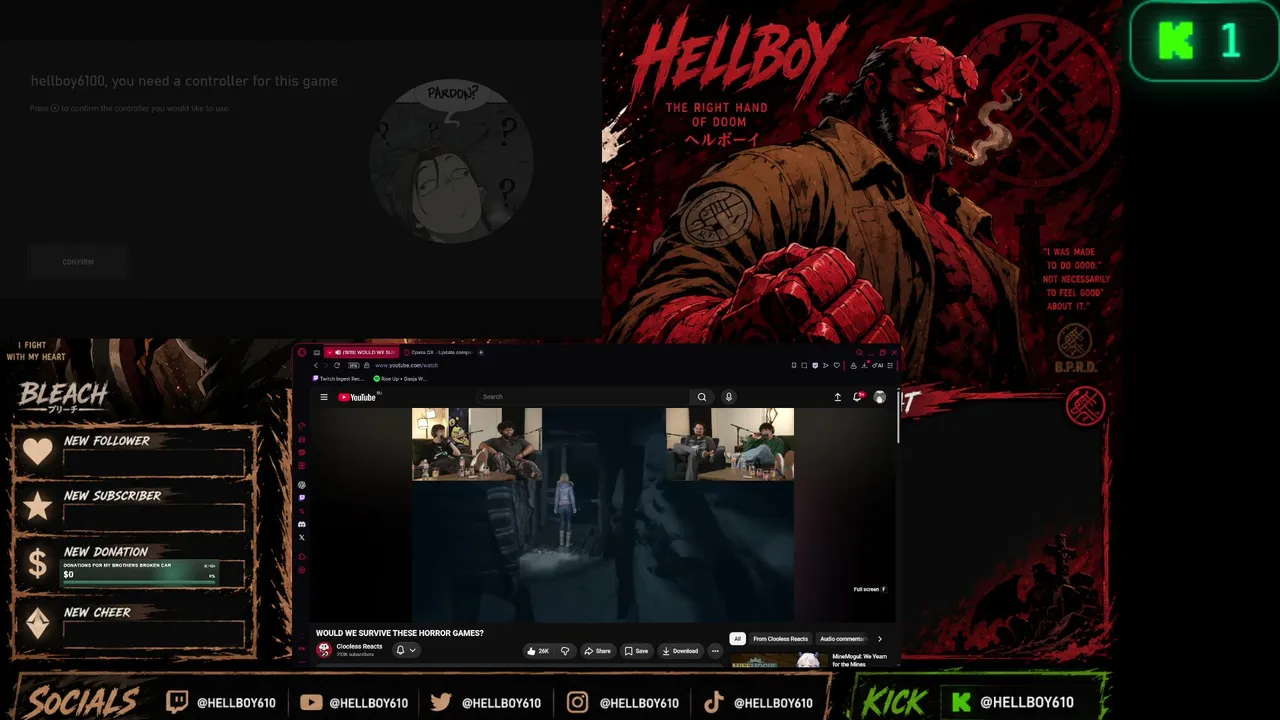Expand channel notification bell dropdown
The height and width of the screenshot is (720, 1280).
(405, 651)
